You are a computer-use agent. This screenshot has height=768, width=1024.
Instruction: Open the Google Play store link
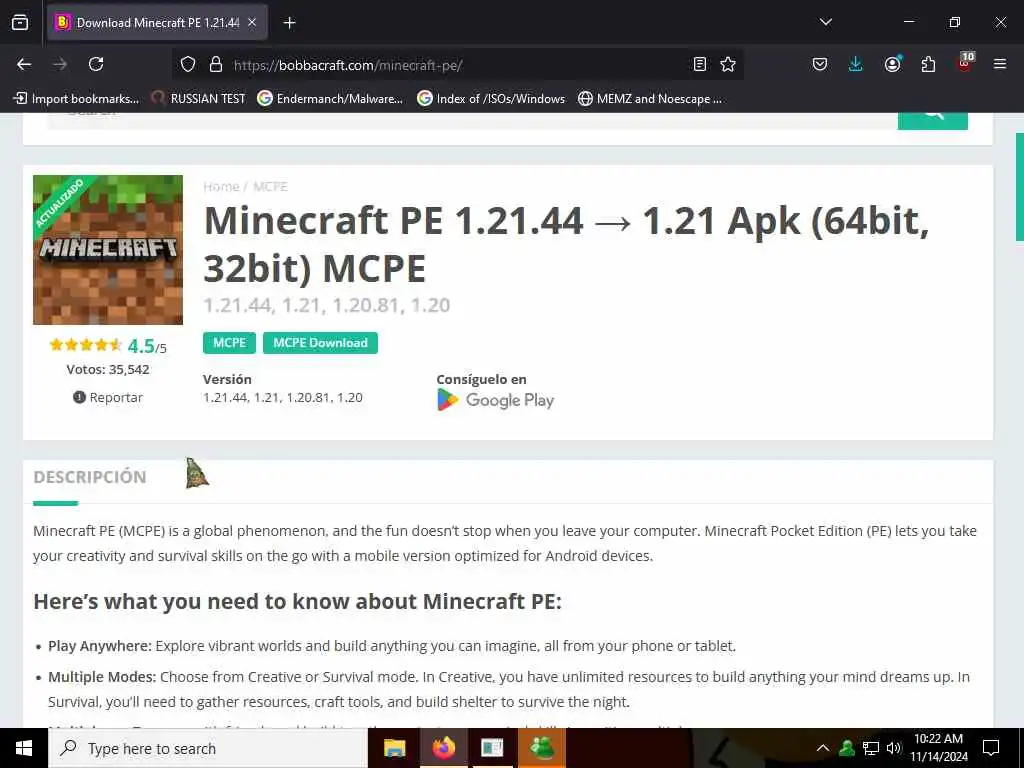coord(496,400)
